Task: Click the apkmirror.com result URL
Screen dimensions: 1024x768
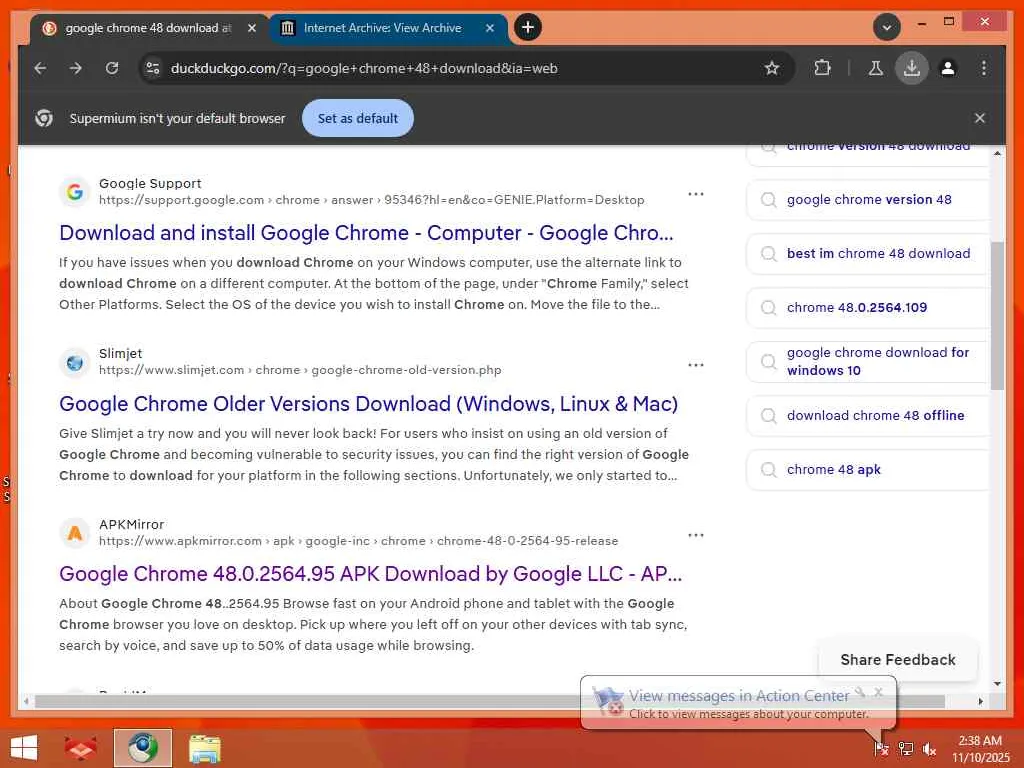Action: (359, 541)
